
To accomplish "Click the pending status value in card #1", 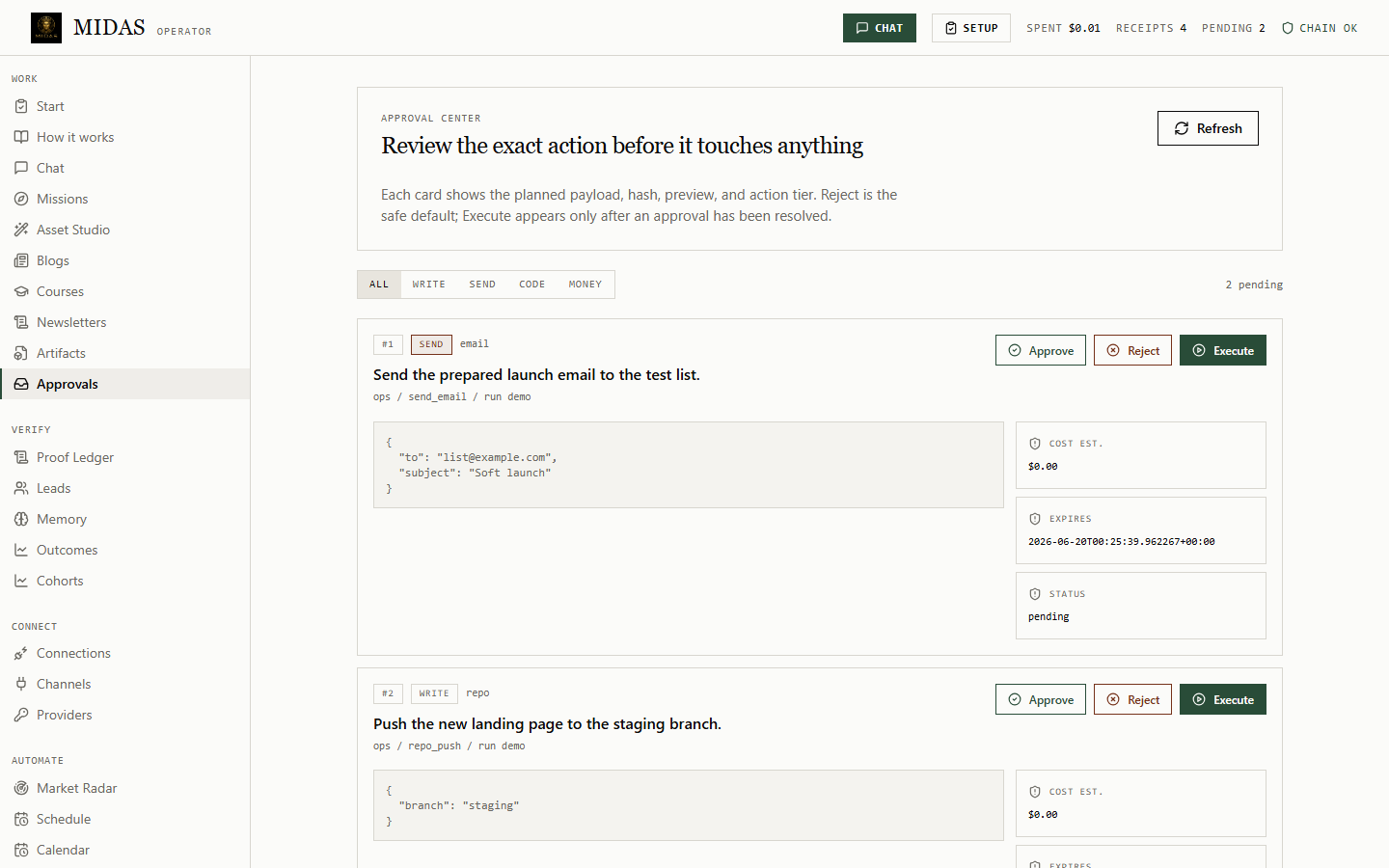I will (1049, 617).
